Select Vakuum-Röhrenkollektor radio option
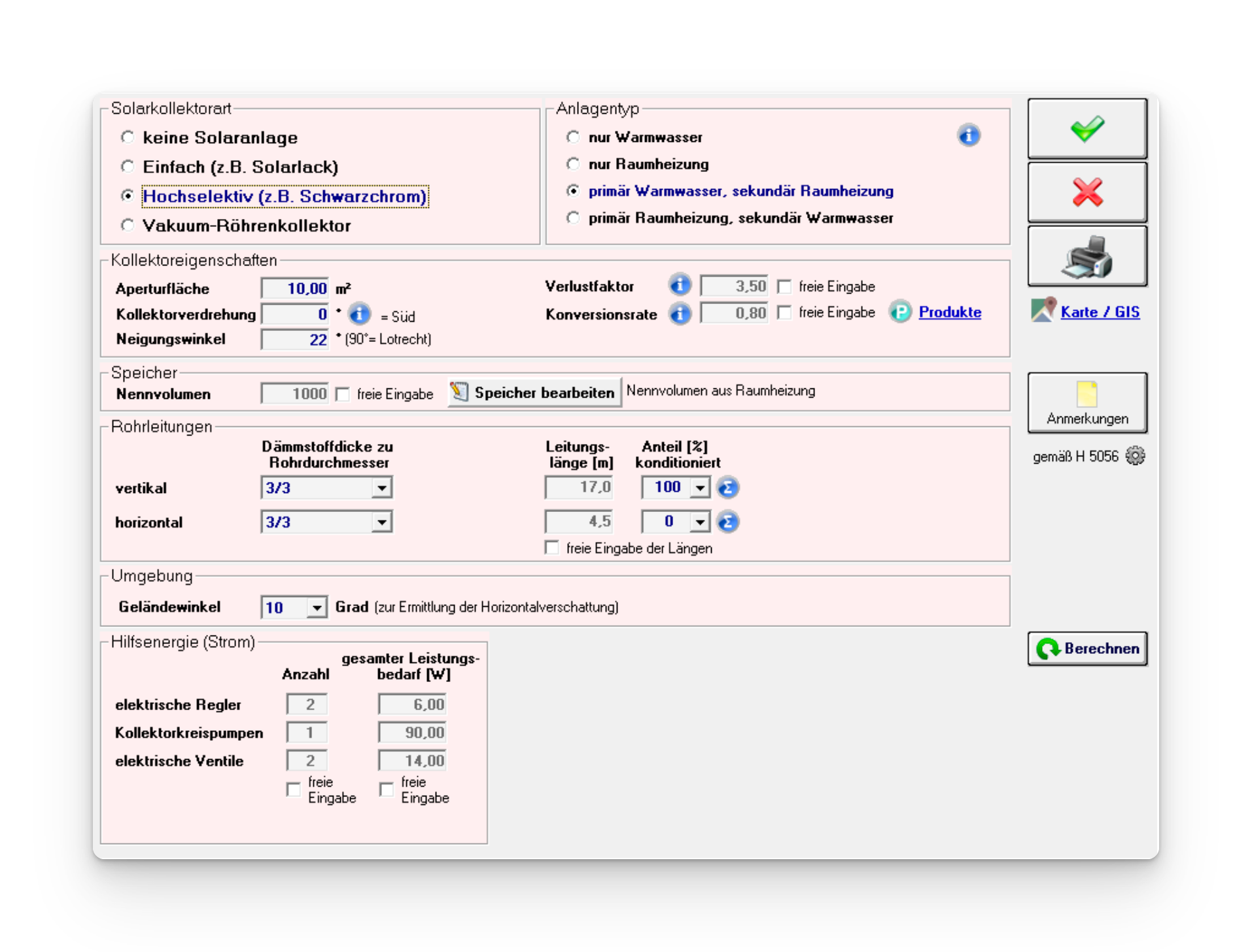Viewport: 1252px width, 952px height. pos(128,226)
